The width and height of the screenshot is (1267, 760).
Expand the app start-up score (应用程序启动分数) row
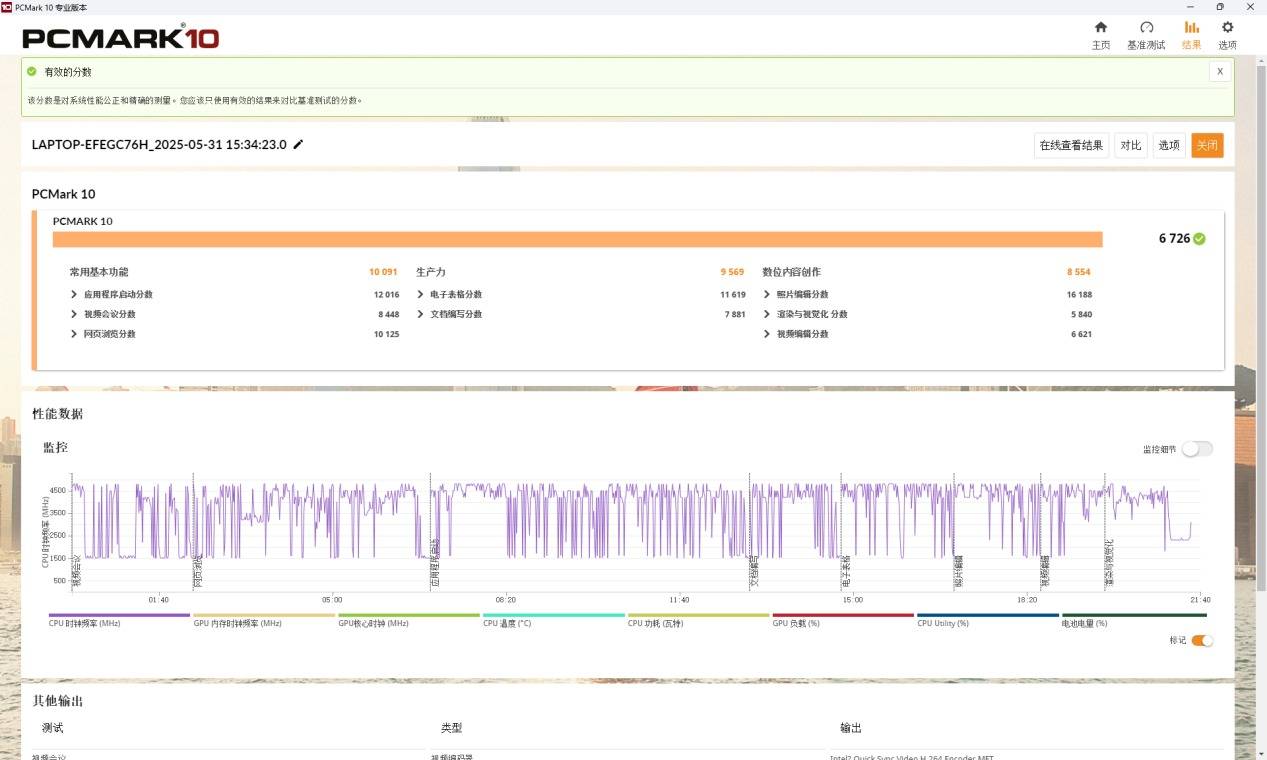(x=75, y=295)
